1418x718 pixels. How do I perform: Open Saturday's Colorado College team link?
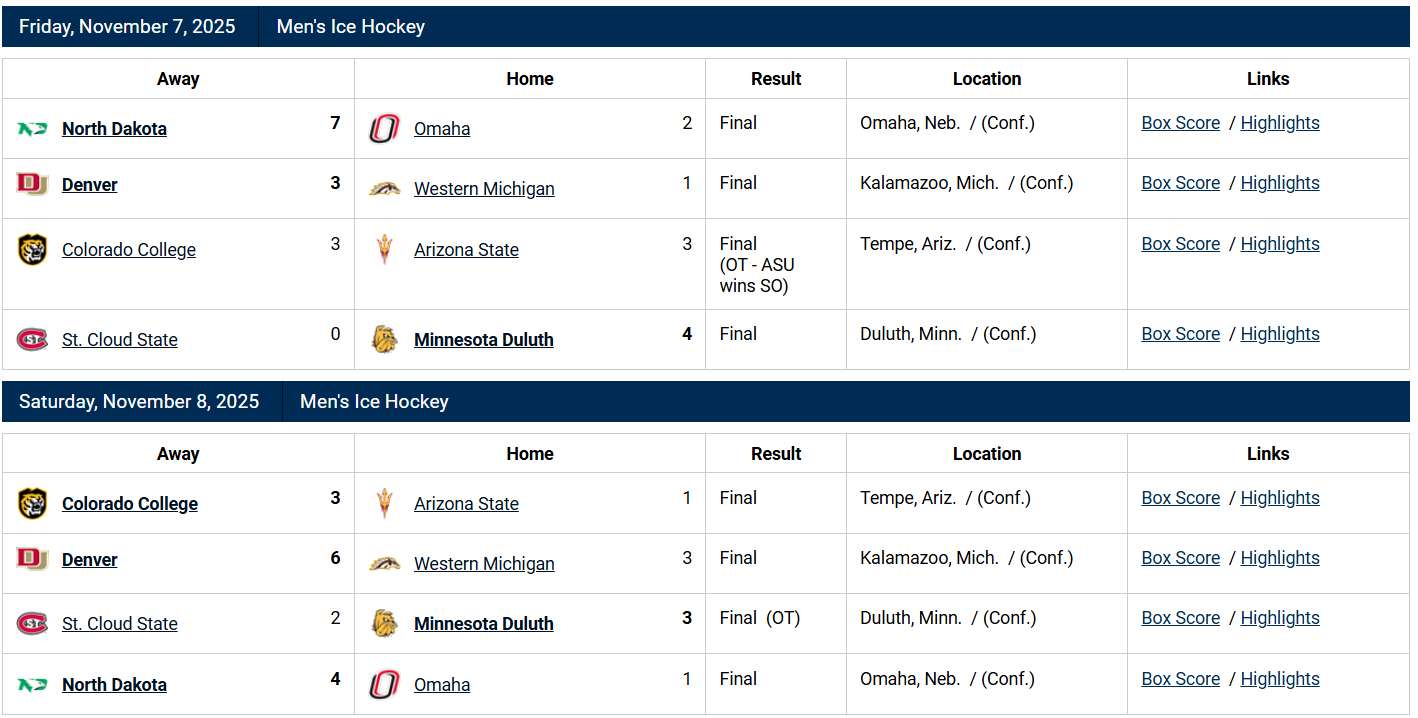(x=130, y=504)
